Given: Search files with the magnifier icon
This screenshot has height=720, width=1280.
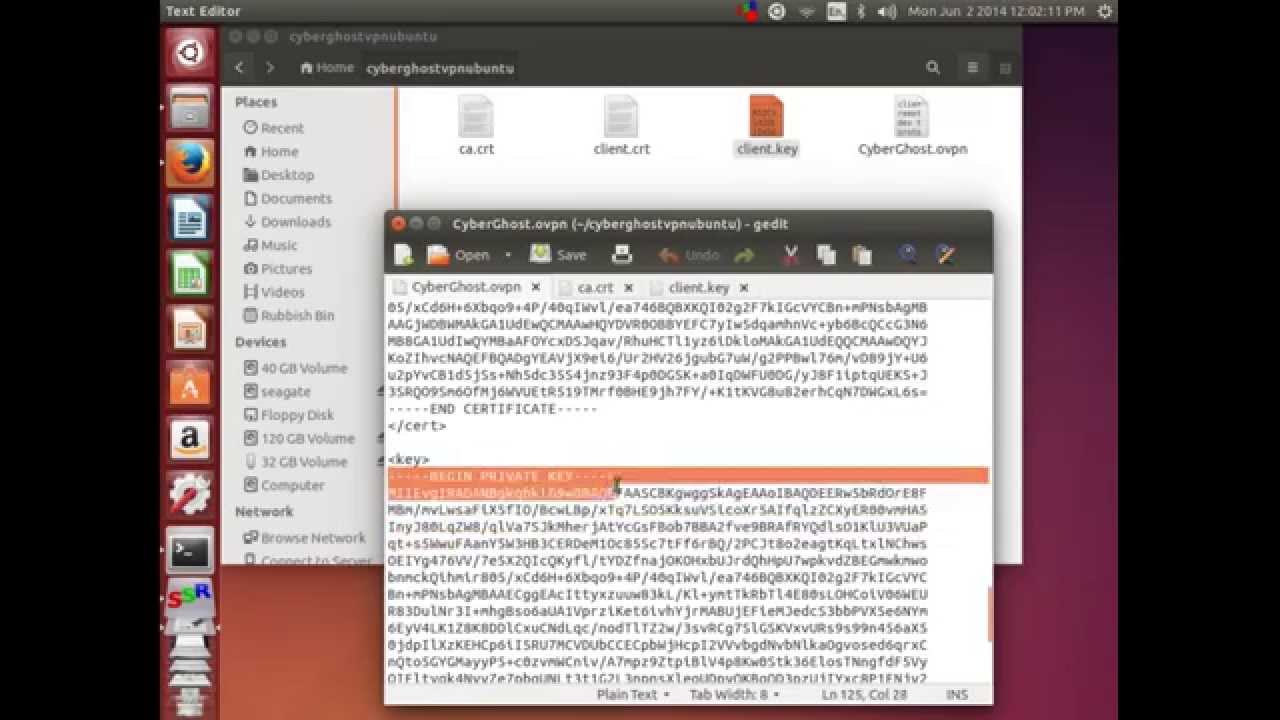Looking at the screenshot, I should [x=933, y=68].
